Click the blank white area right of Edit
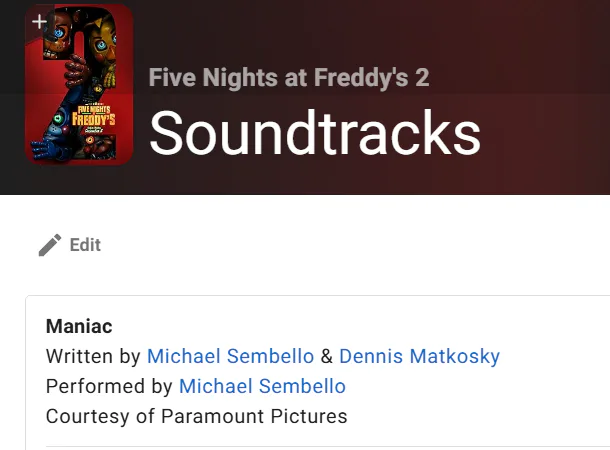This screenshot has width=610, height=450. pyautogui.click(x=350, y=245)
